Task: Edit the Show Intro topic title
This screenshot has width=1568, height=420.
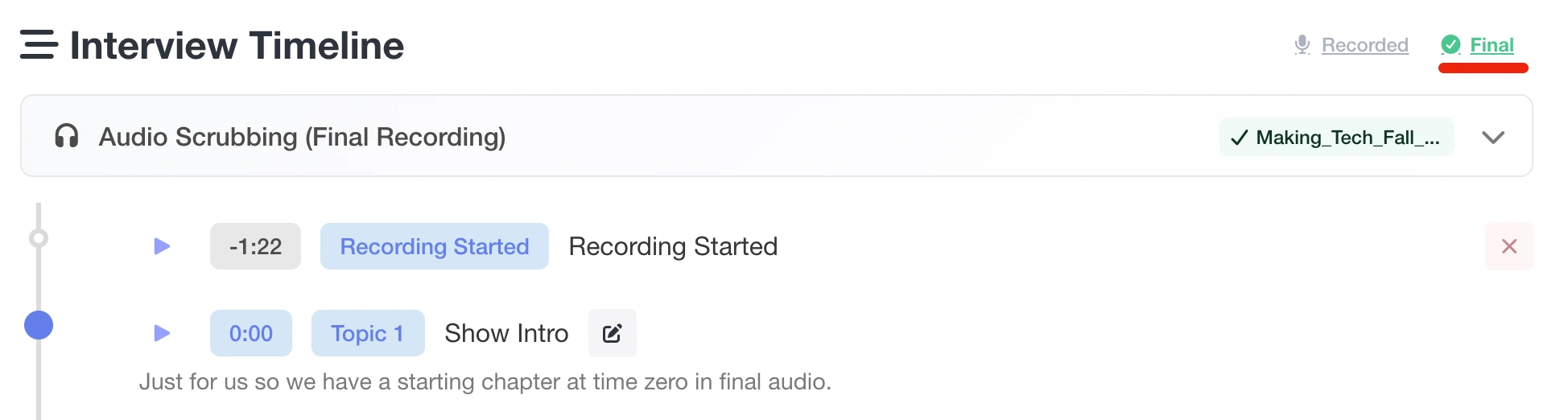Action: [x=612, y=333]
